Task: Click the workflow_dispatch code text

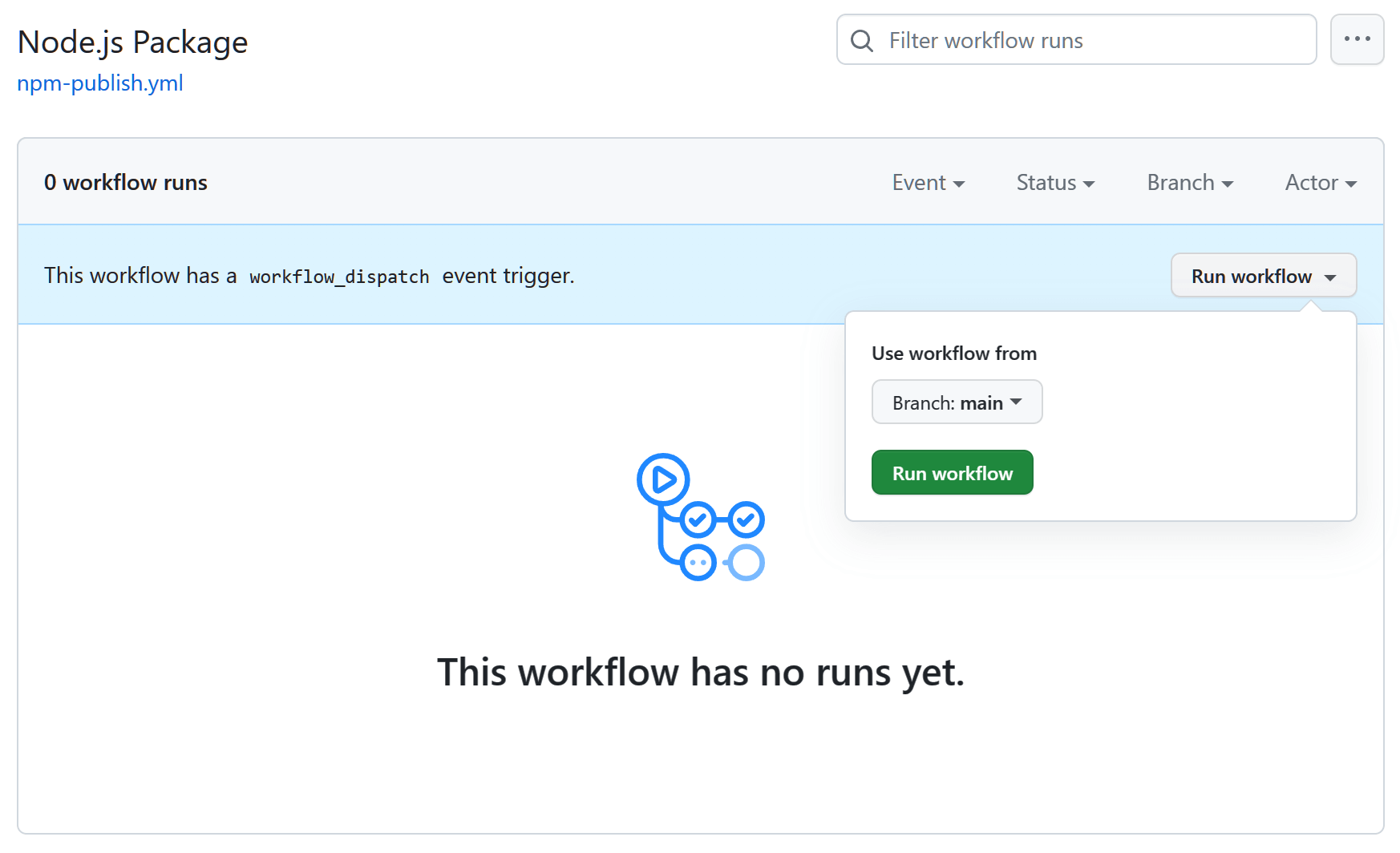Action: coord(339,276)
